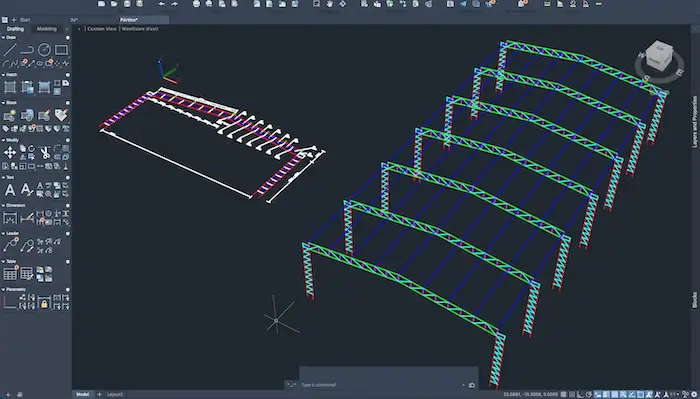Click the ViewCube in the viewport
Image resolution: width=700 pixels, height=399 pixels.
[659, 56]
